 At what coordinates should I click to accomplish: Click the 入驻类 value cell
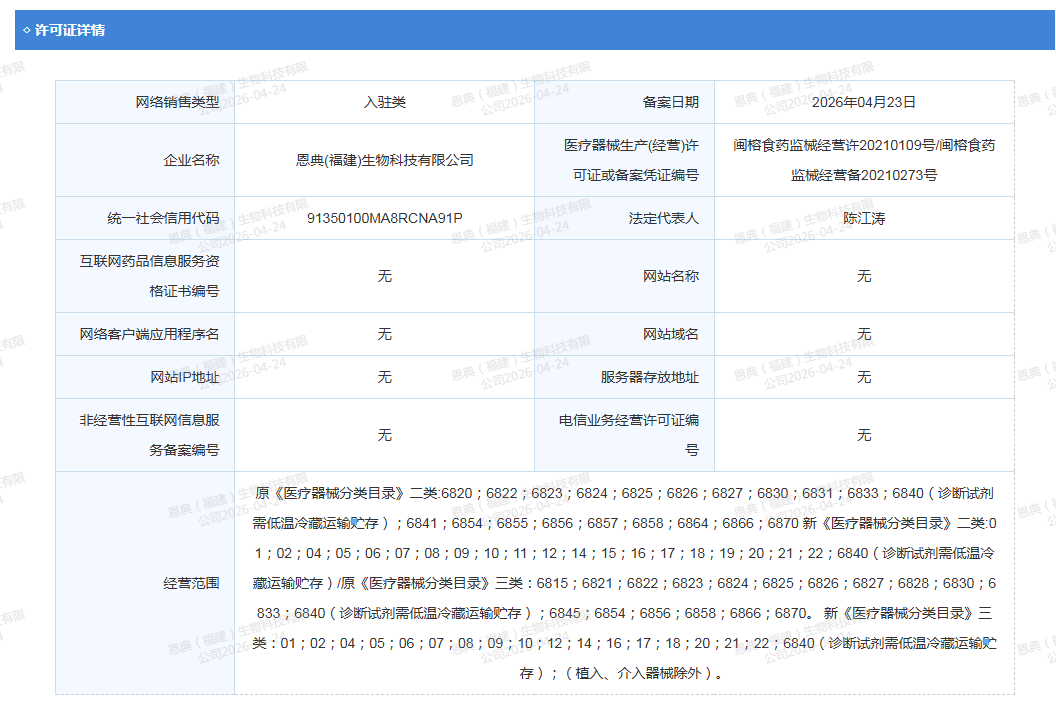[x=384, y=102]
